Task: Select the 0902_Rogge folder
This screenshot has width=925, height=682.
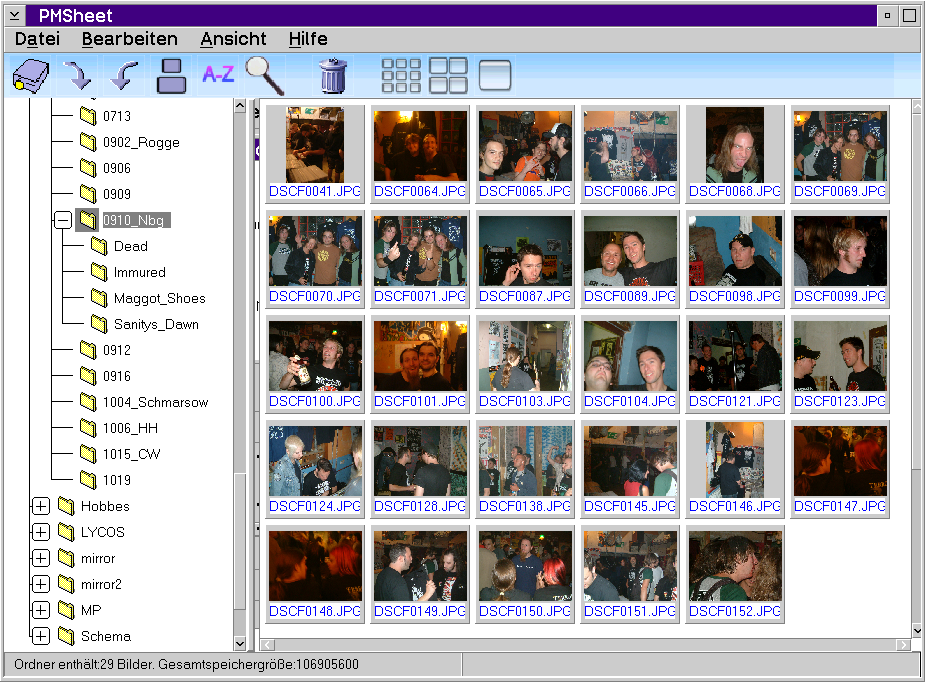Action: coord(141,142)
